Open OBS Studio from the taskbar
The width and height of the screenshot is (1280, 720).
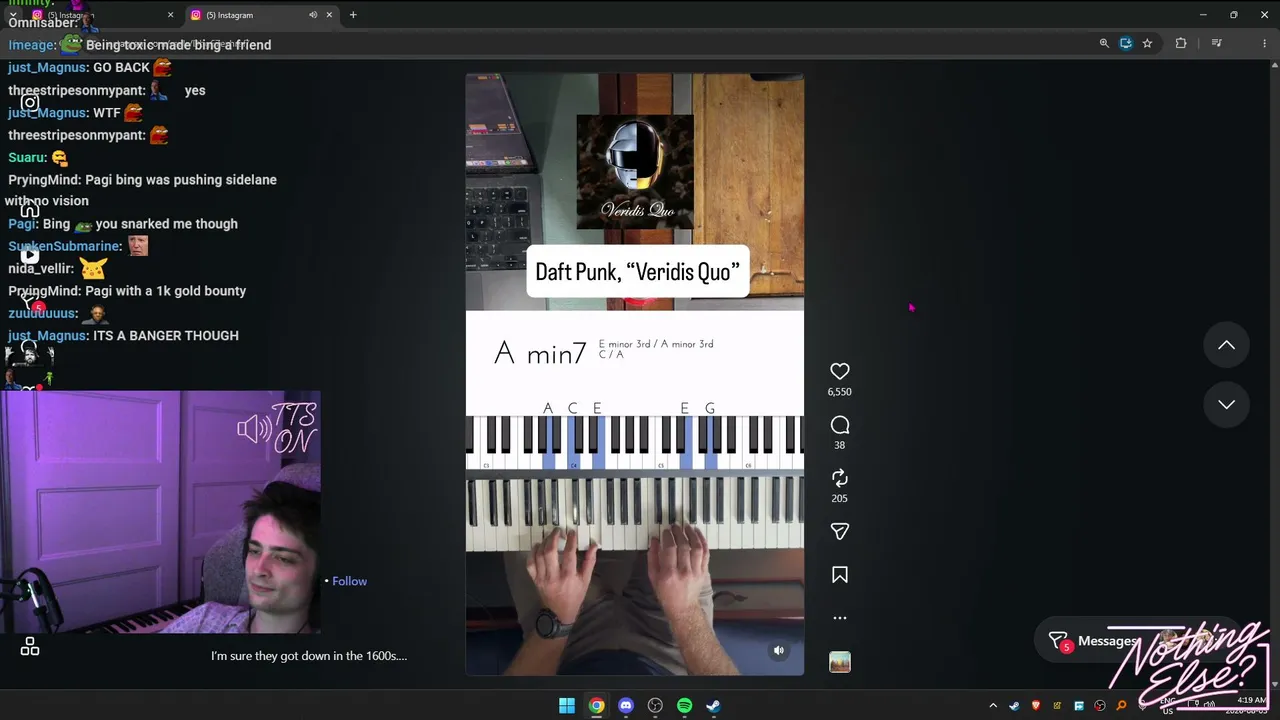pos(655,706)
